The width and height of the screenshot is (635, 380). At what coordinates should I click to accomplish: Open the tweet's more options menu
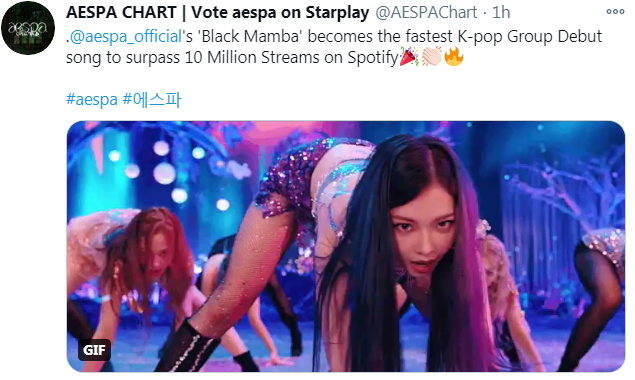point(615,12)
